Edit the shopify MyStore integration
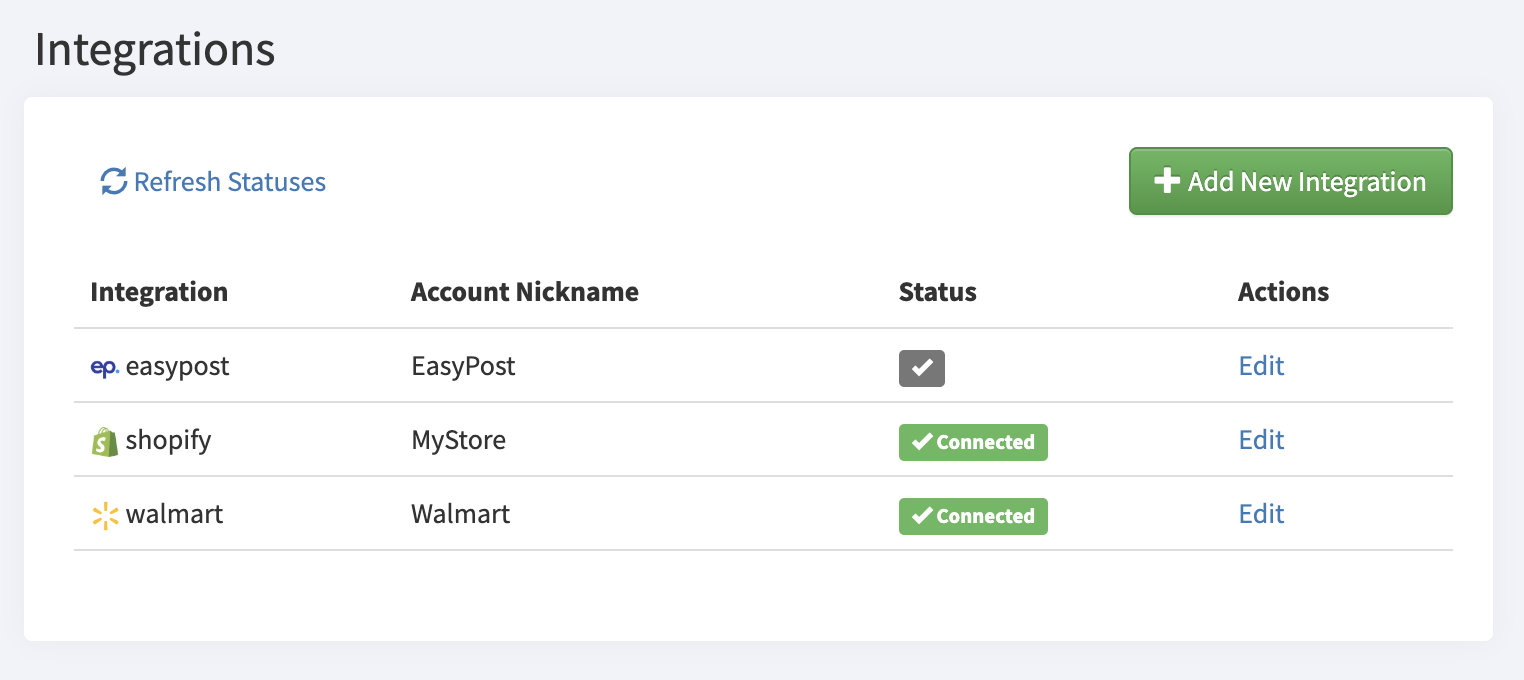1524x680 pixels. tap(1260, 440)
